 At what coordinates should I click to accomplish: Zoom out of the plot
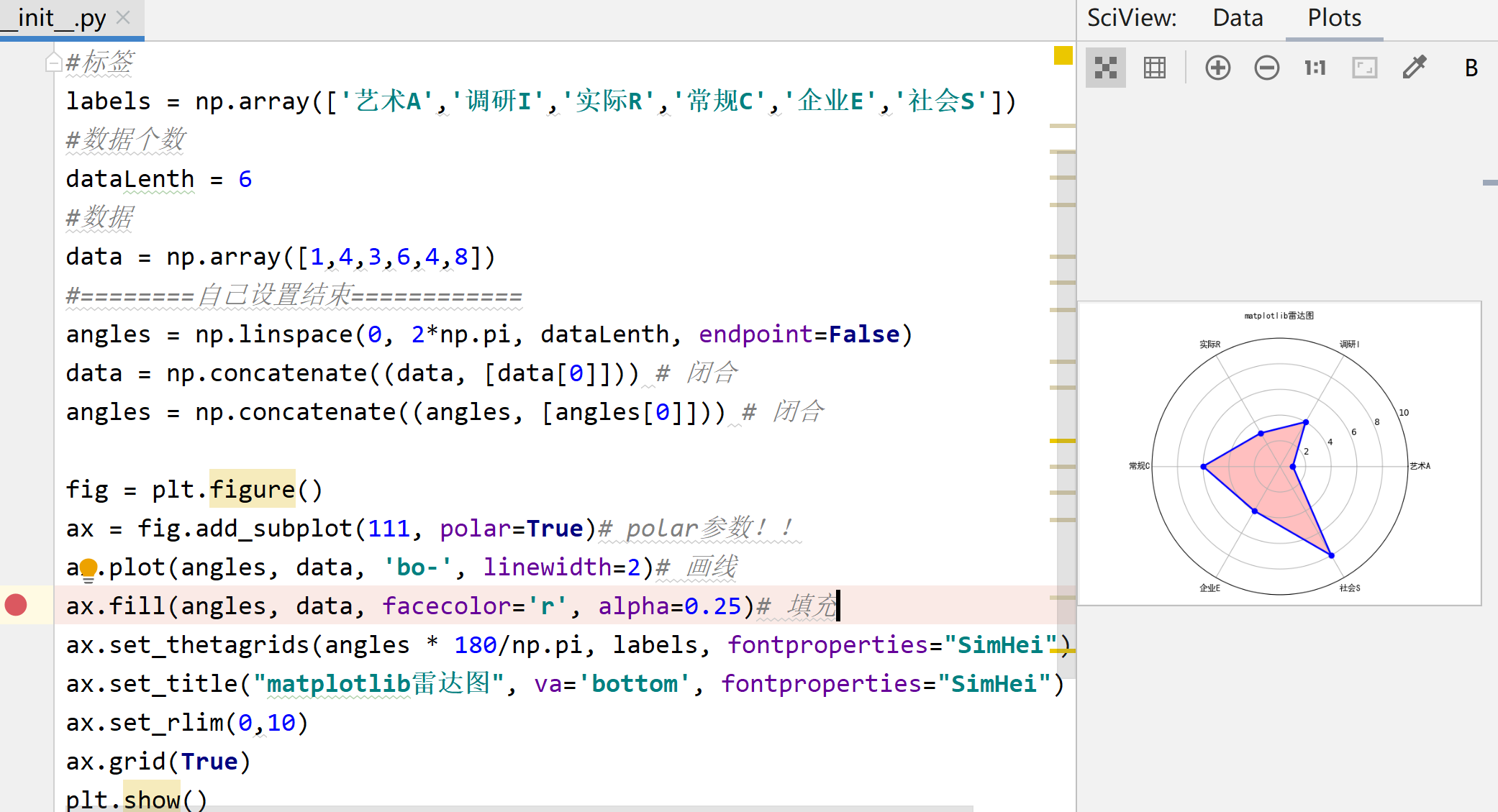click(1266, 67)
